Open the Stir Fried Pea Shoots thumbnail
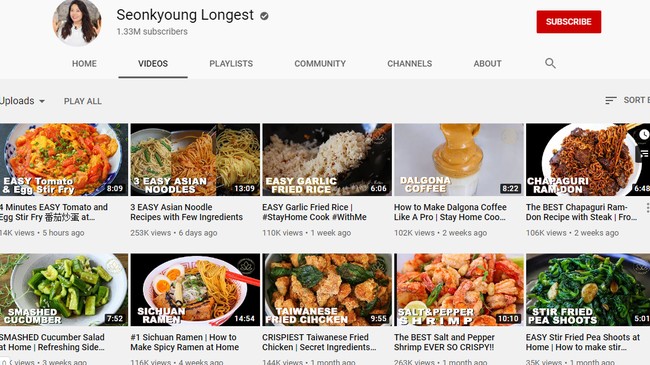The height and width of the screenshot is (365, 650). [x=588, y=290]
